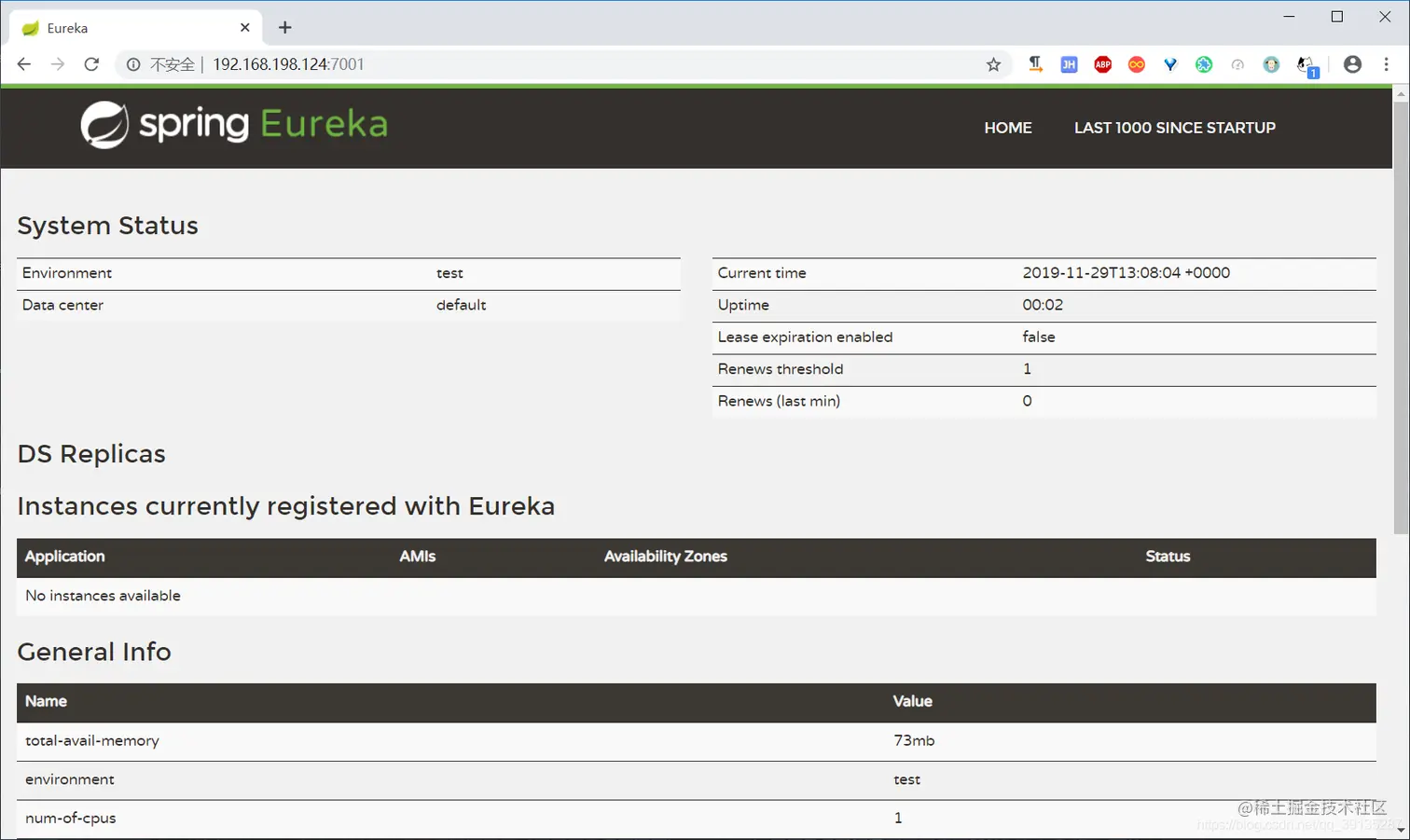The width and height of the screenshot is (1410, 840).
Task: Open the red infinity extension icon
Action: point(1136,64)
